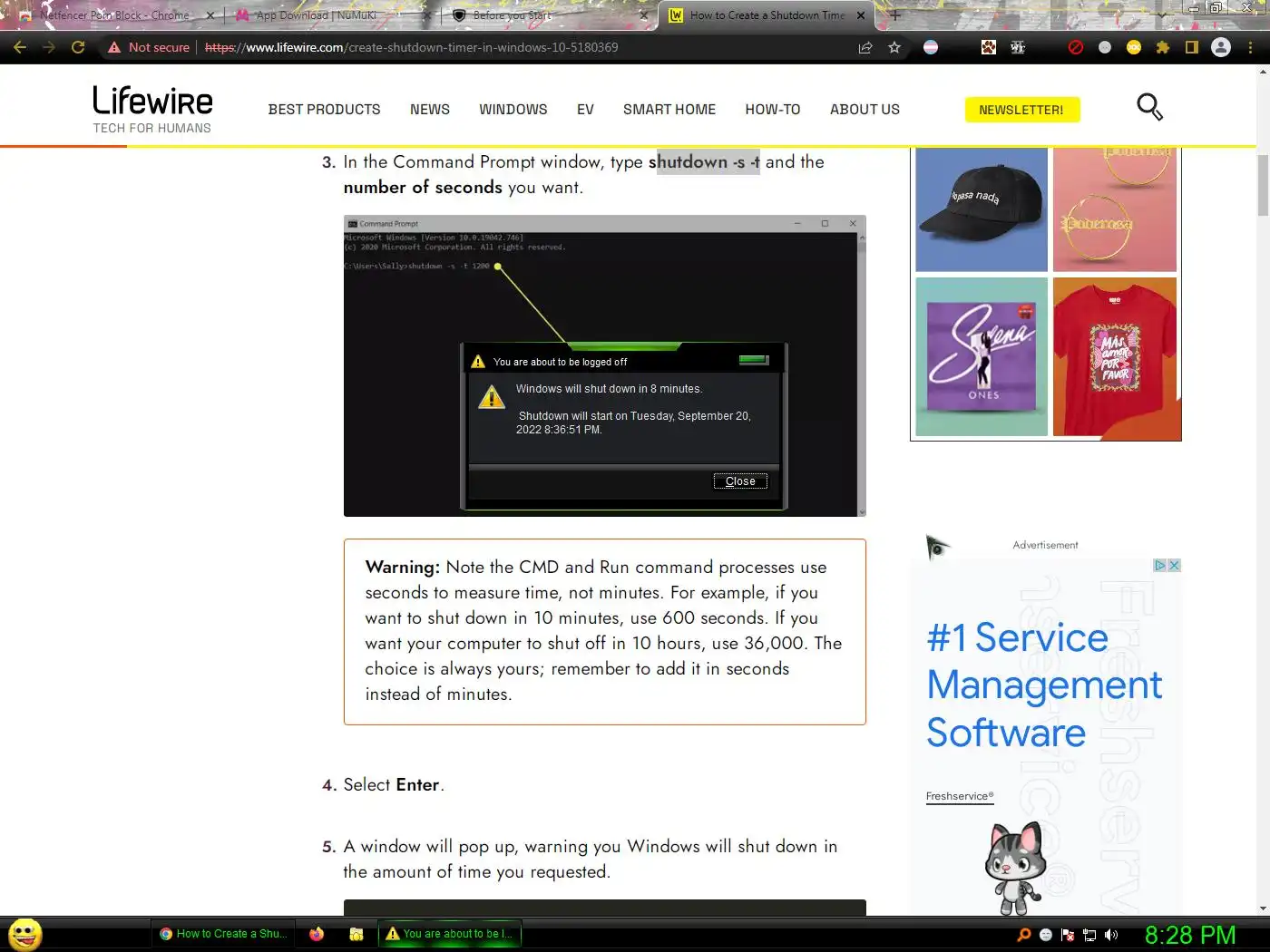Image resolution: width=1270 pixels, height=952 pixels.
Task: Click Close in the logged off dialog
Action: click(x=740, y=481)
